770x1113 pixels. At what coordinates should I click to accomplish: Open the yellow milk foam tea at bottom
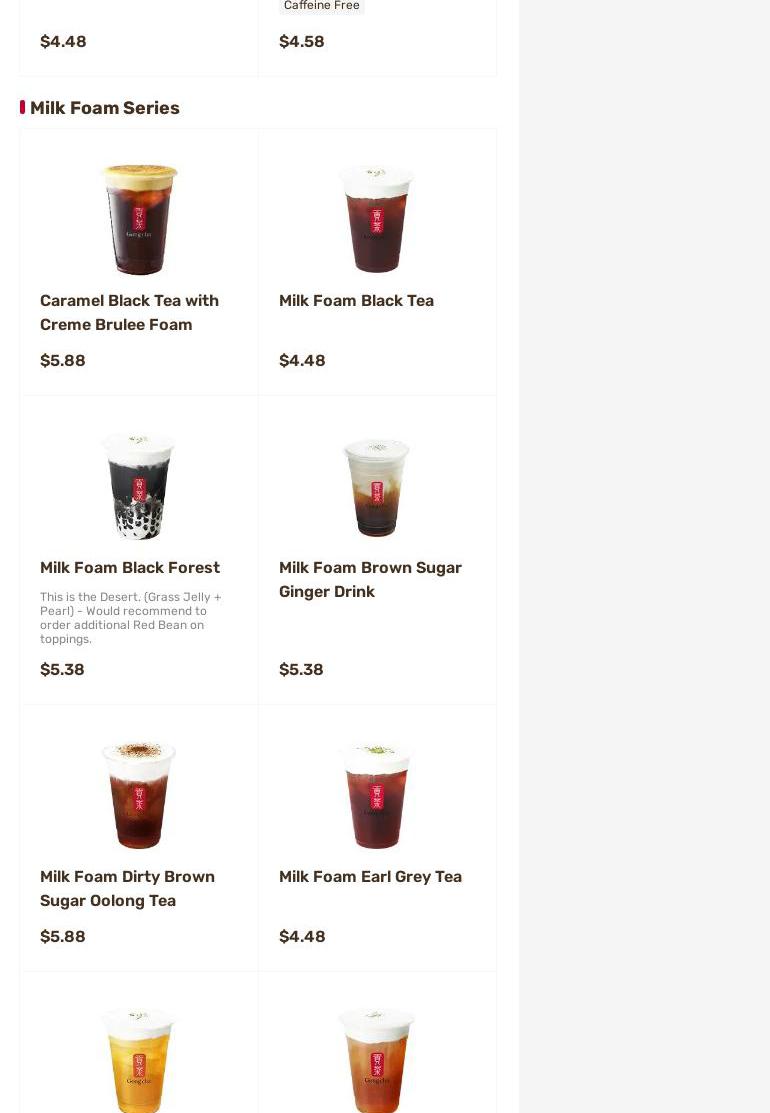[x=139, y=1060]
